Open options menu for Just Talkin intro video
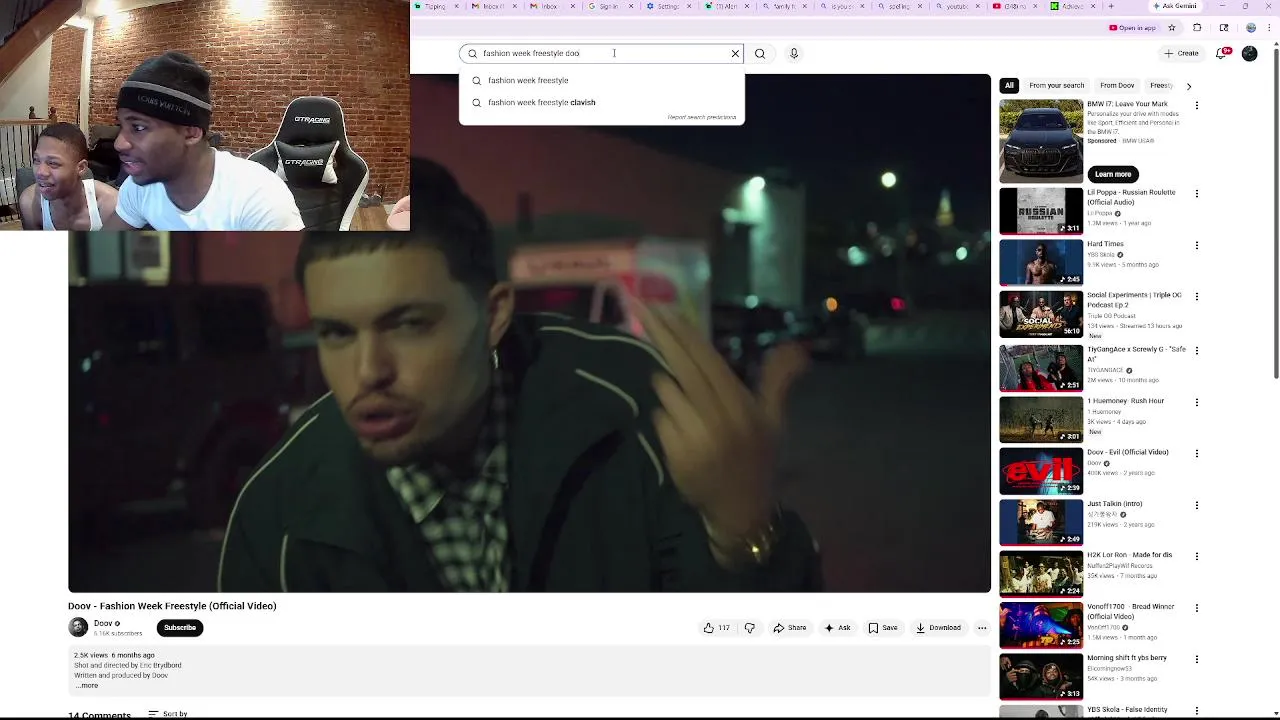Screen dimensions: 1280x720 pyautogui.click(x=1197, y=505)
